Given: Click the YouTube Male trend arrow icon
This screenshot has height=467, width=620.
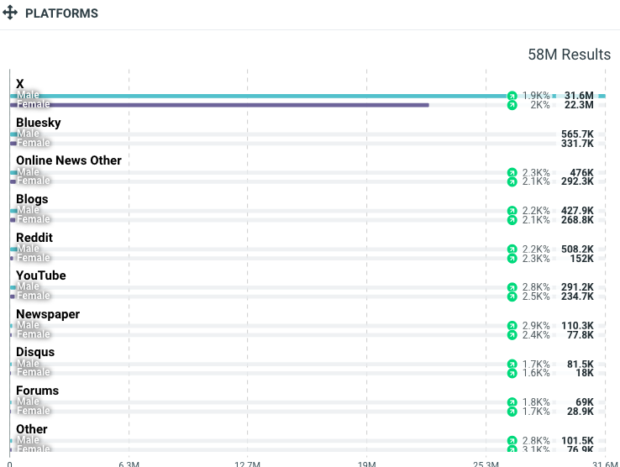Looking at the screenshot, I should point(512,287).
